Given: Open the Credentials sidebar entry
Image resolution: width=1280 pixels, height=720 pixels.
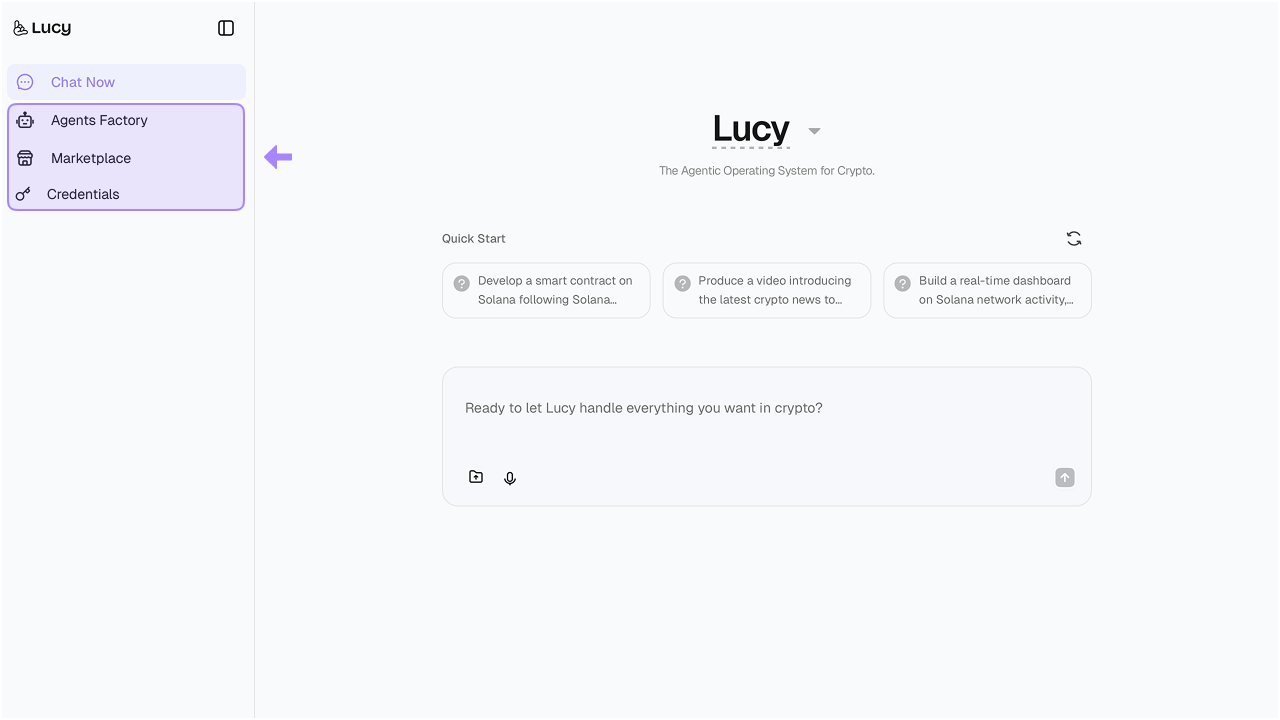Looking at the screenshot, I should click(x=126, y=194).
